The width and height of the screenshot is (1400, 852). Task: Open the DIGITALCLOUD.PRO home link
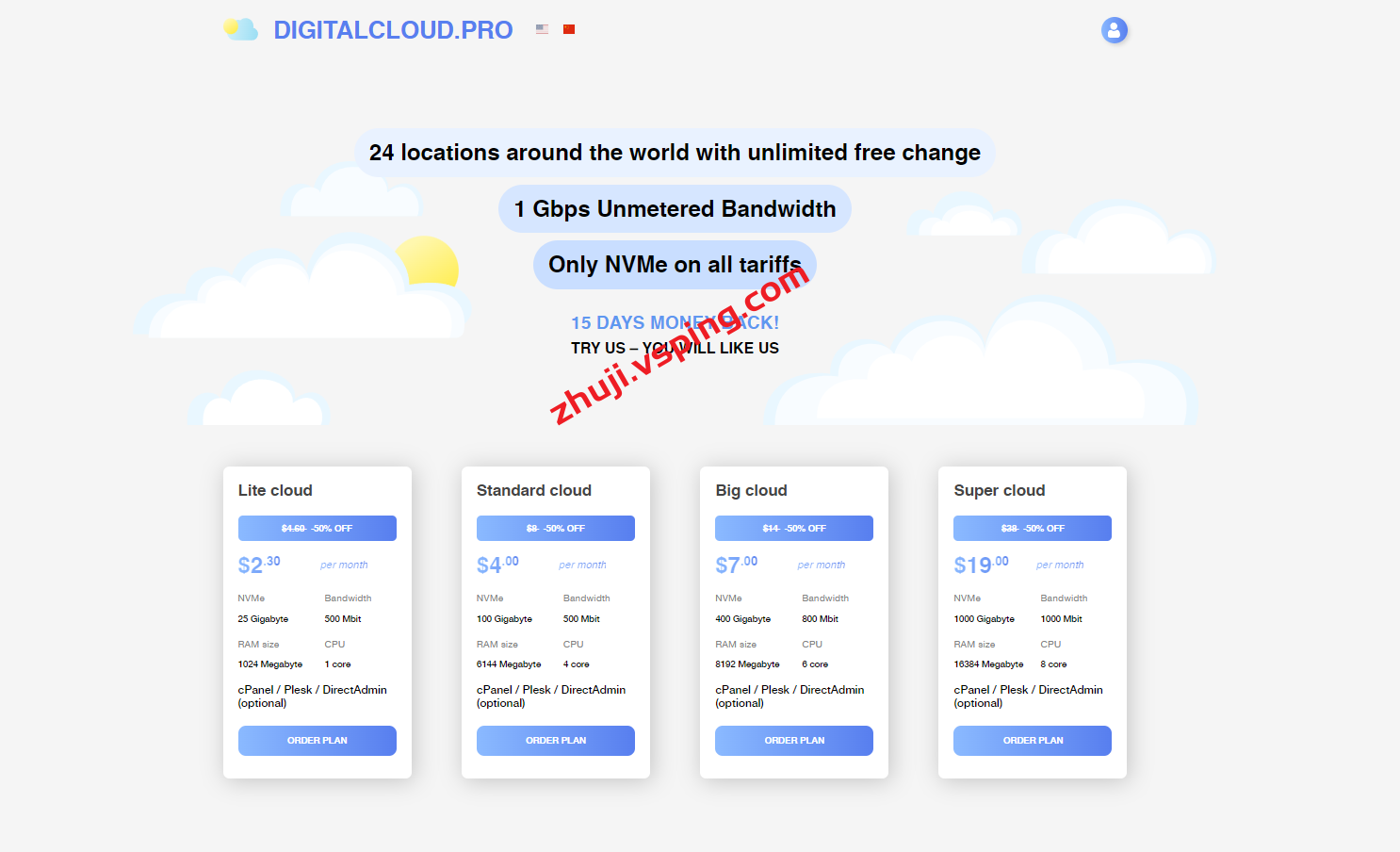click(393, 30)
